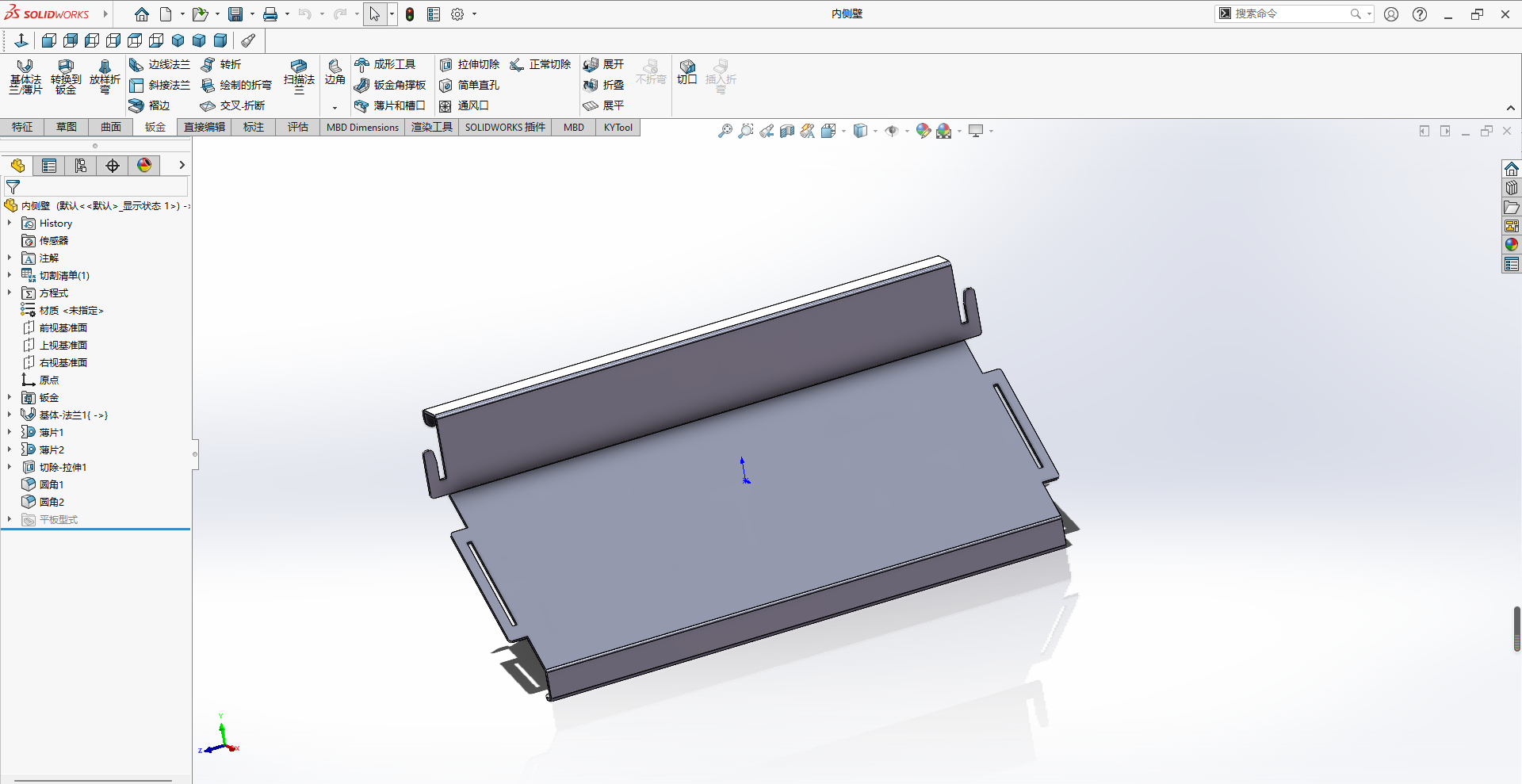Screen dimensions: 1522x784
Task: Open the Save button dropdown arrow
Action: click(x=252, y=14)
